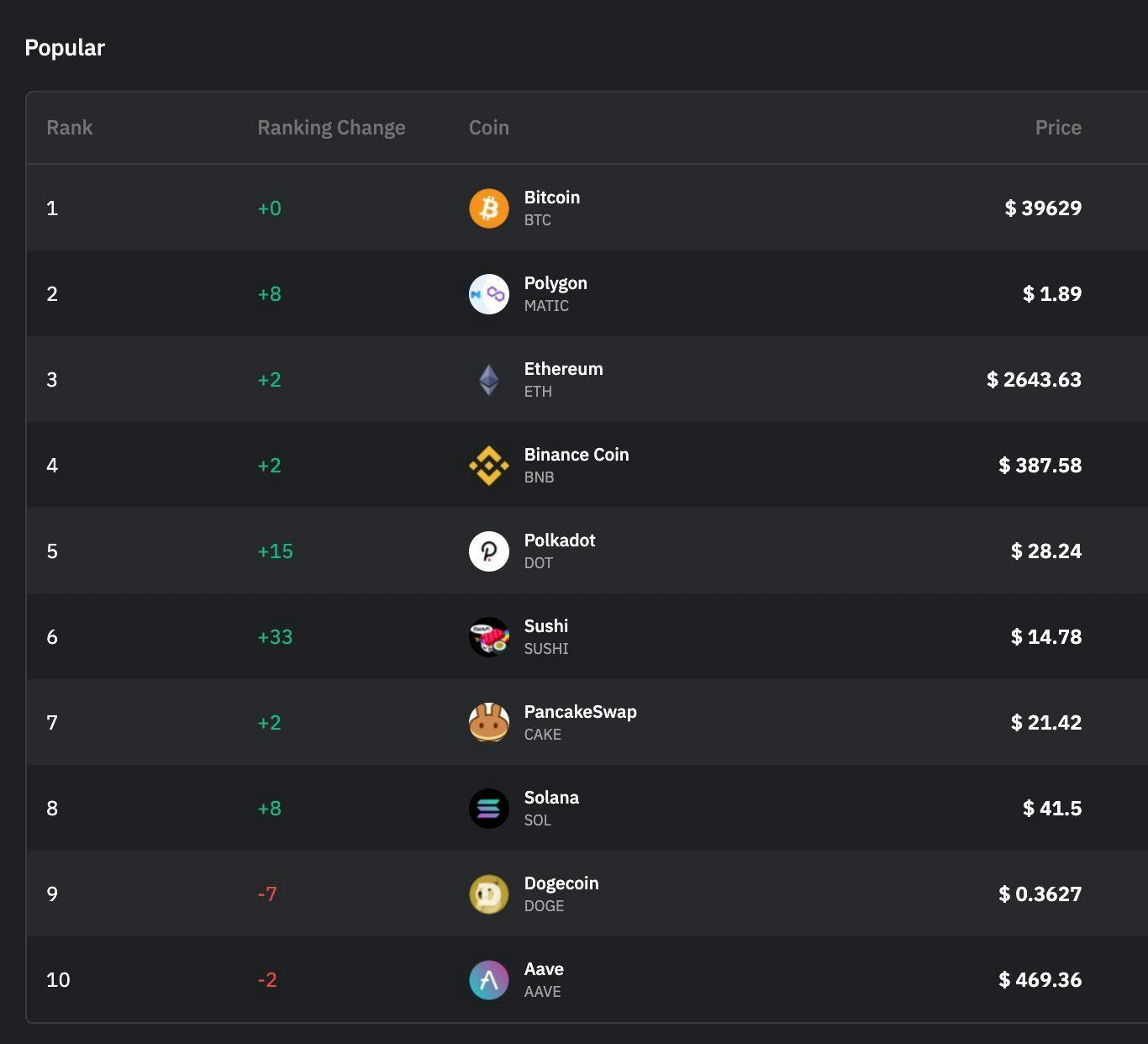Sort by Ranking Change column header

click(x=331, y=128)
